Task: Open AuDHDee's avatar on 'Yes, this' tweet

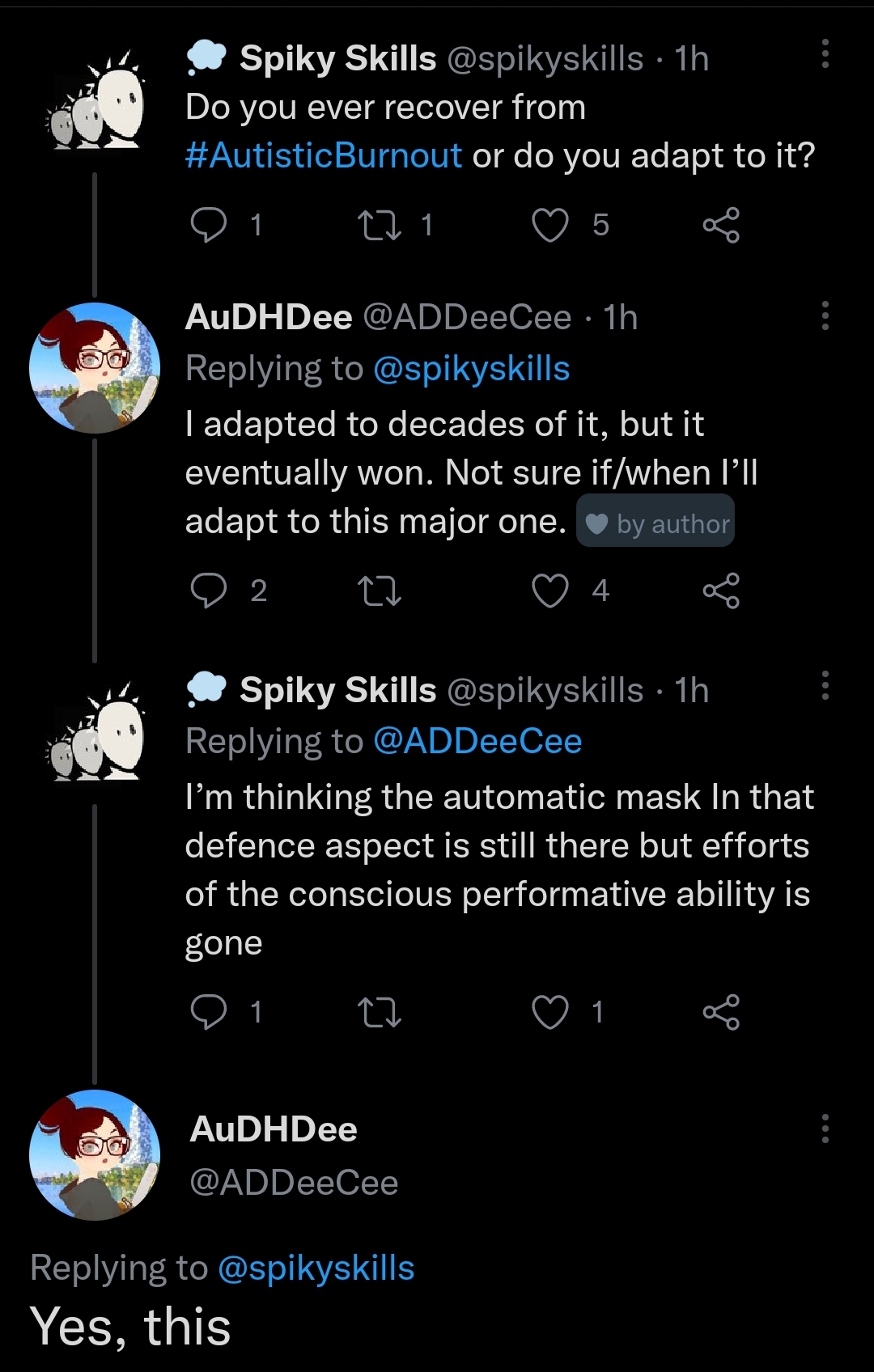Action: coord(95,1155)
